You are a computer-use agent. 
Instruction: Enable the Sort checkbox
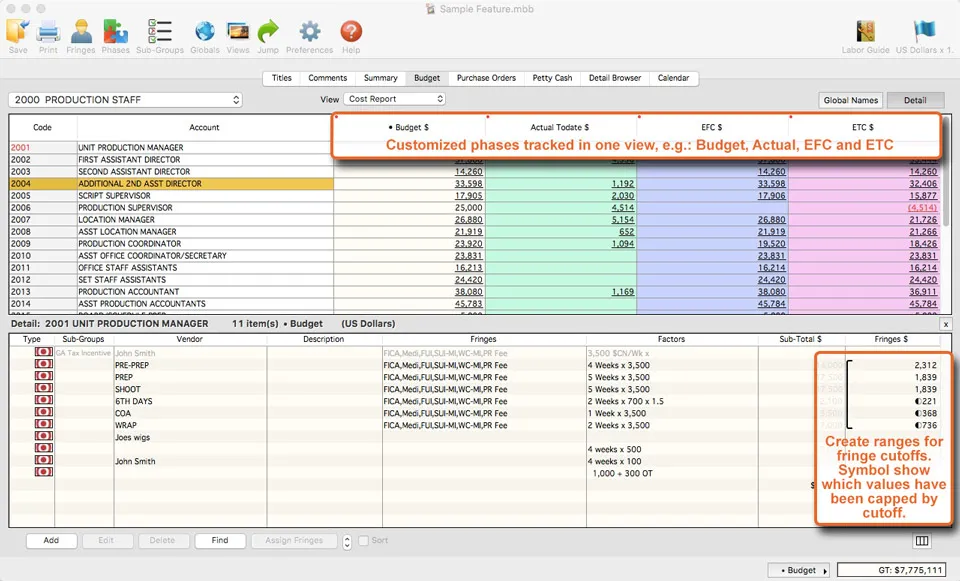pyautogui.click(x=363, y=540)
